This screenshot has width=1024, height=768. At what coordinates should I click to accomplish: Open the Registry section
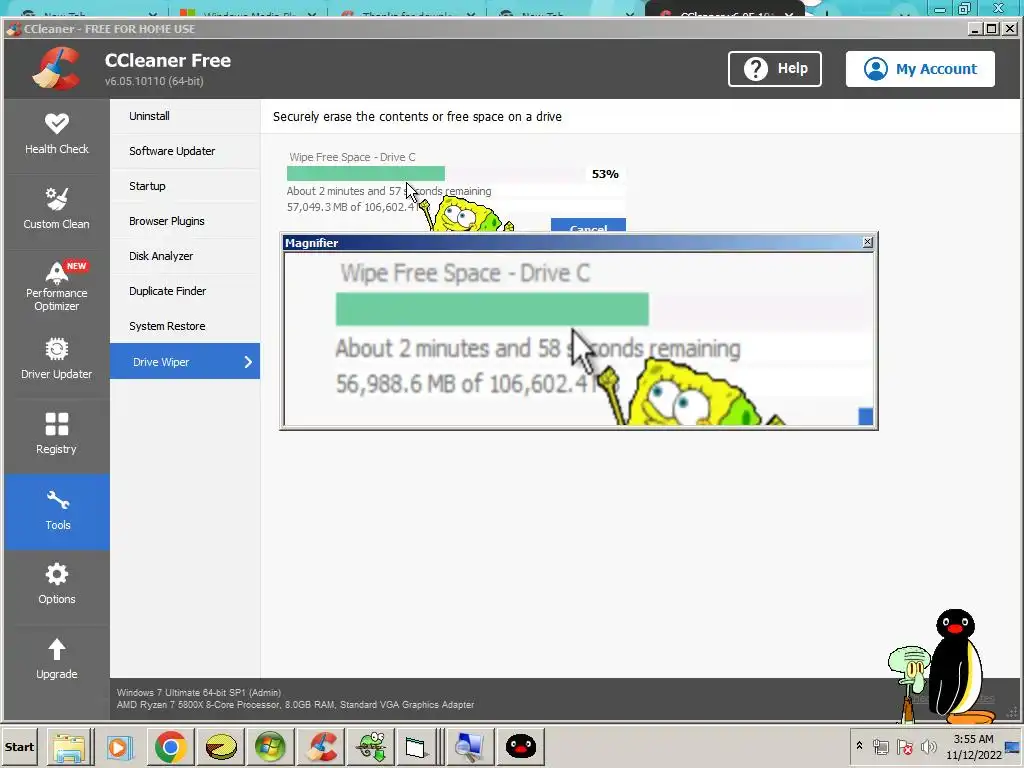coord(57,434)
